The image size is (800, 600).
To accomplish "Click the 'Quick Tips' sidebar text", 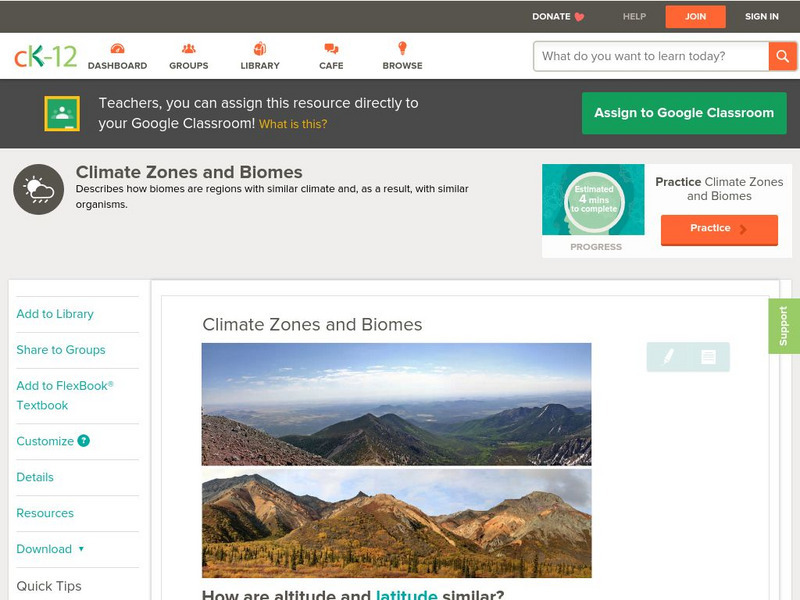I will click(49, 586).
